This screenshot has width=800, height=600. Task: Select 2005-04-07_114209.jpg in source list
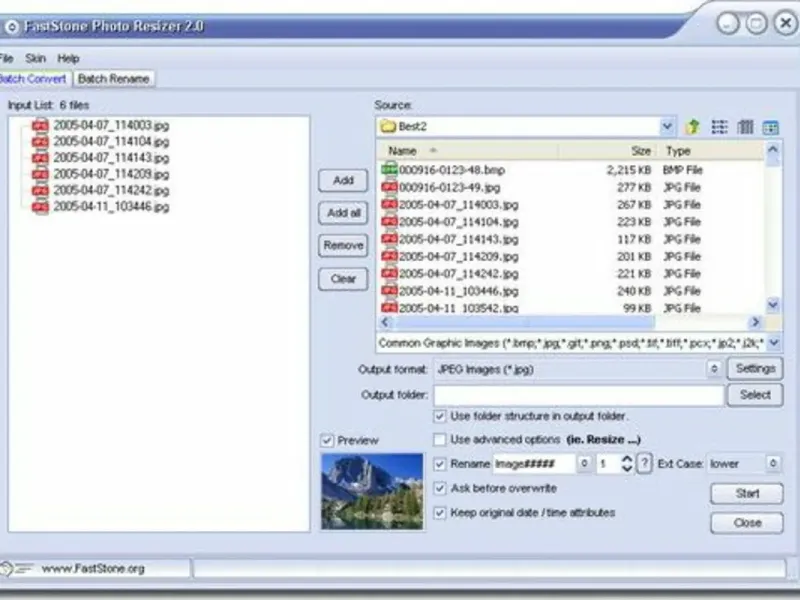(458, 256)
